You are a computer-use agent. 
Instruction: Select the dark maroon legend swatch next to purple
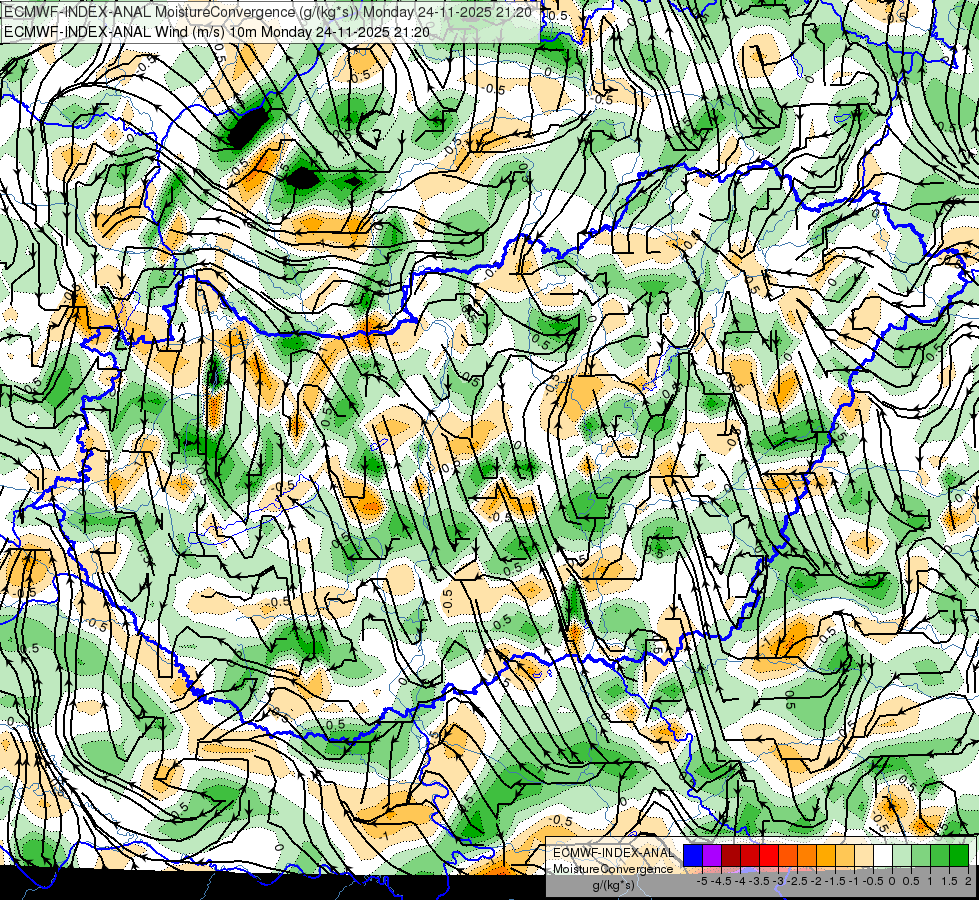point(731,855)
